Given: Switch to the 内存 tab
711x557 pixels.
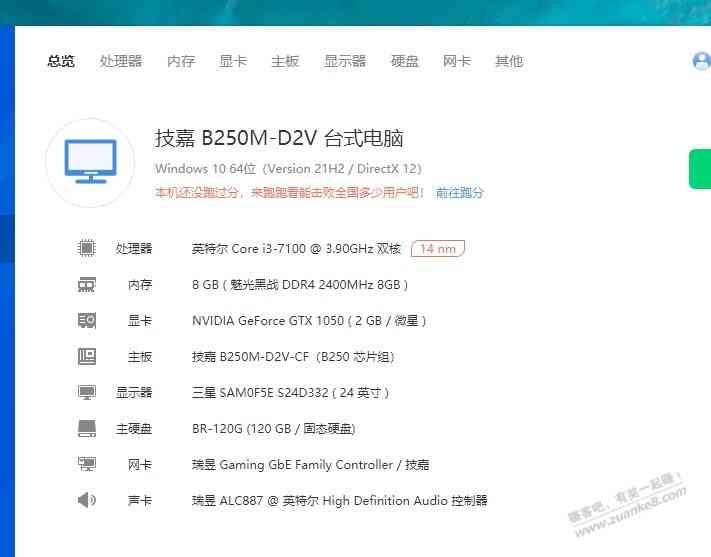Looking at the screenshot, I should [x=181, y=61].
